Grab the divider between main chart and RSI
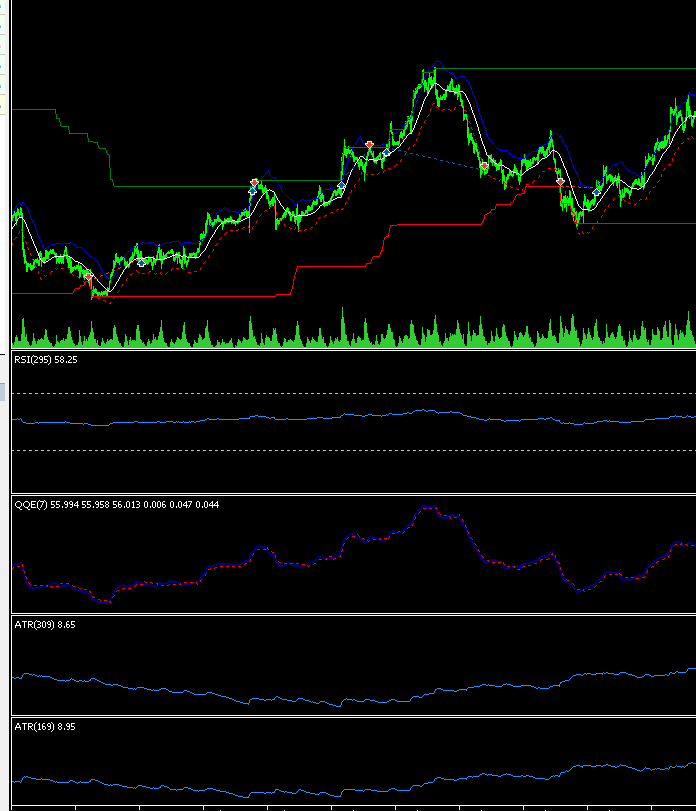 click(350, 349)
